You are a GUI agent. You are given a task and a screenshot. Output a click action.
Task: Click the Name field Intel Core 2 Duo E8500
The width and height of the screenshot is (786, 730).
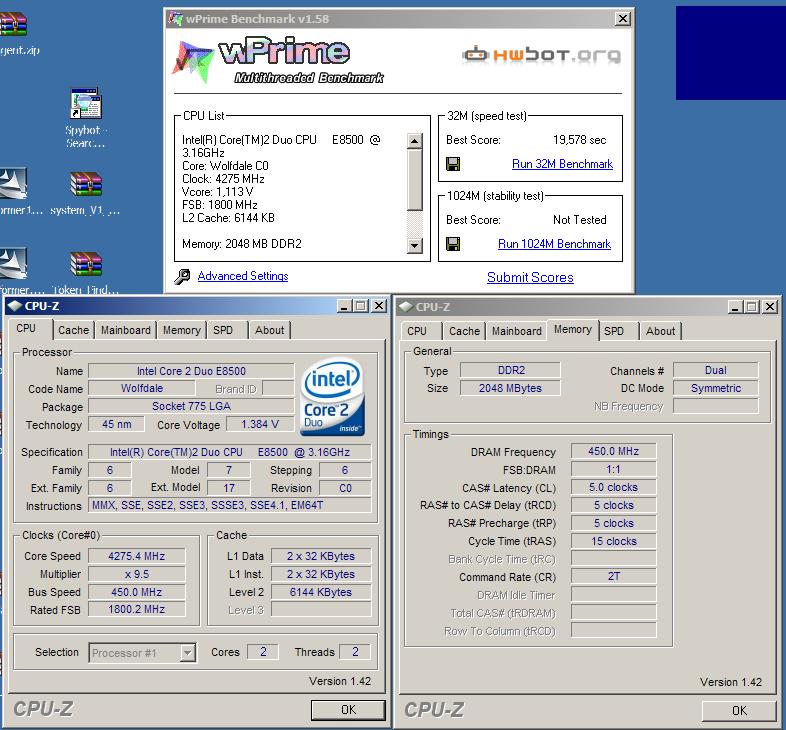(191, 371)
